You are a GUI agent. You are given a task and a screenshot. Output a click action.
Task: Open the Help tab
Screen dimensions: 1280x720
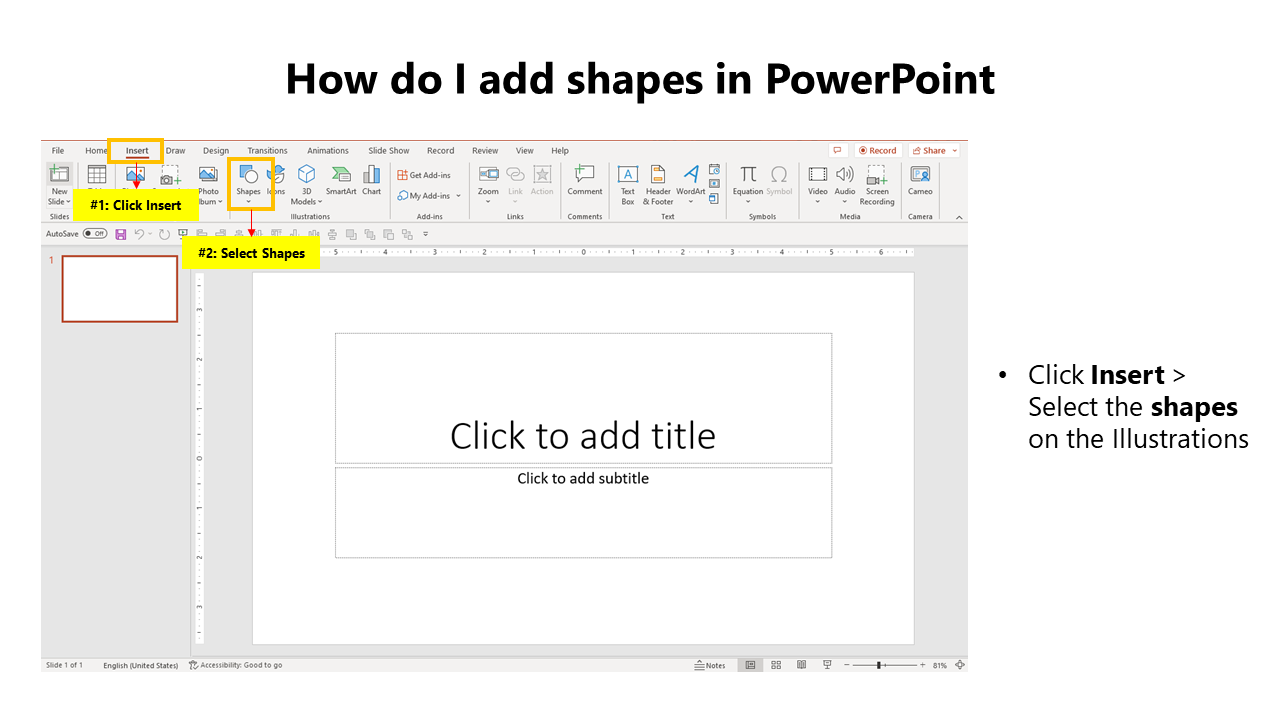point(560,151)
